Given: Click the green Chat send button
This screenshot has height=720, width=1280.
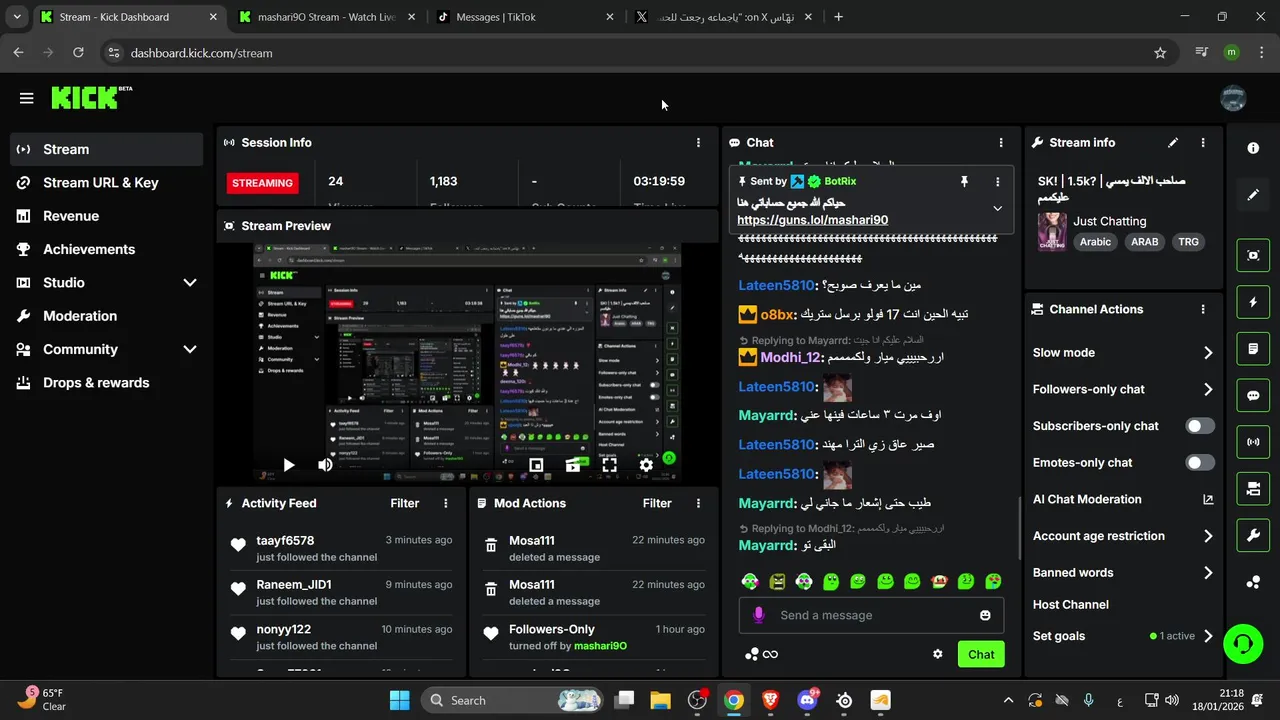Looking at the screenshot, I should (981, 655).
